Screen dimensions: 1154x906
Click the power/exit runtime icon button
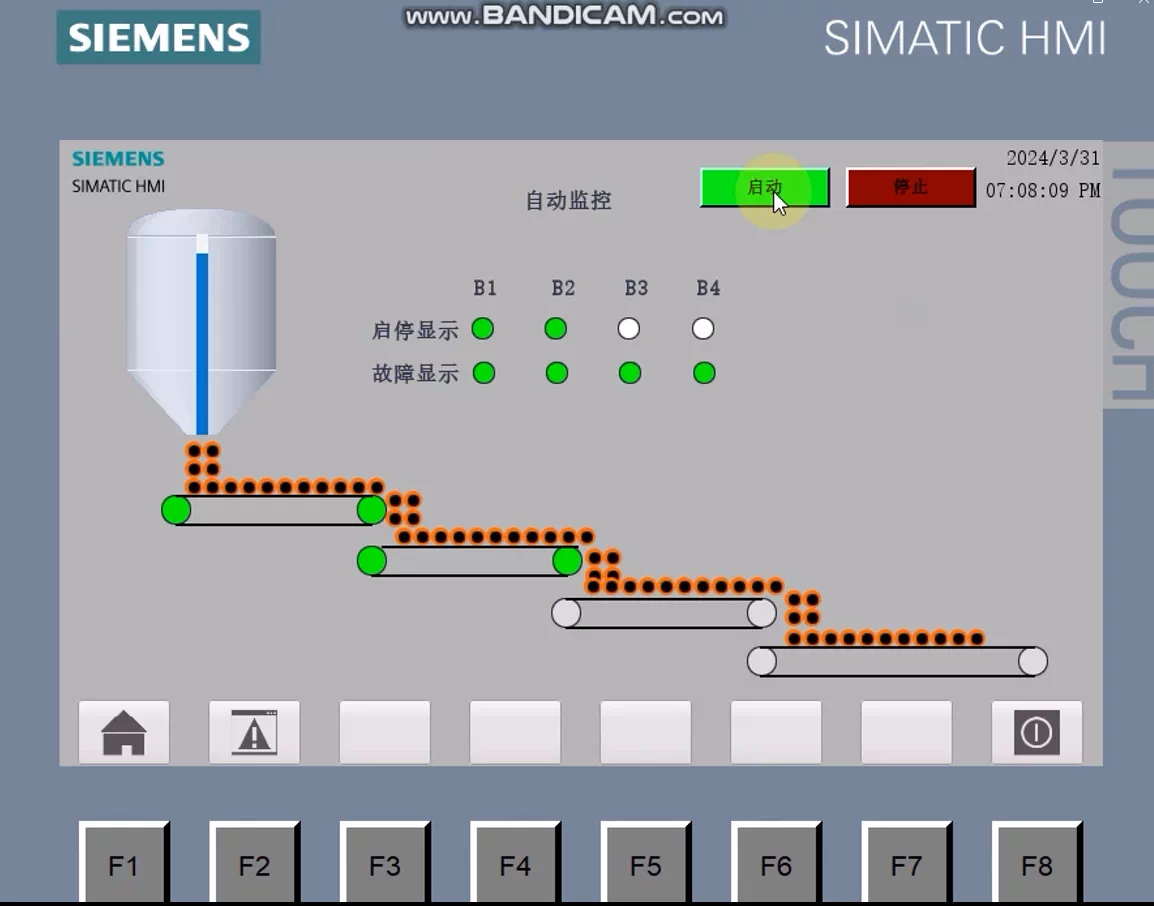[1037, 732]
